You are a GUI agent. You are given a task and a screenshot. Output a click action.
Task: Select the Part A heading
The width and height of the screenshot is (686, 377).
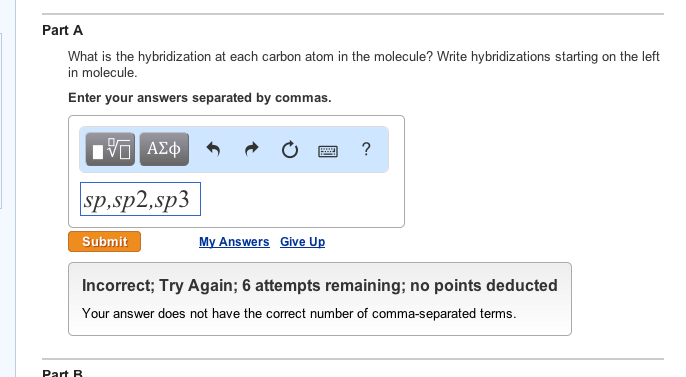63,30
